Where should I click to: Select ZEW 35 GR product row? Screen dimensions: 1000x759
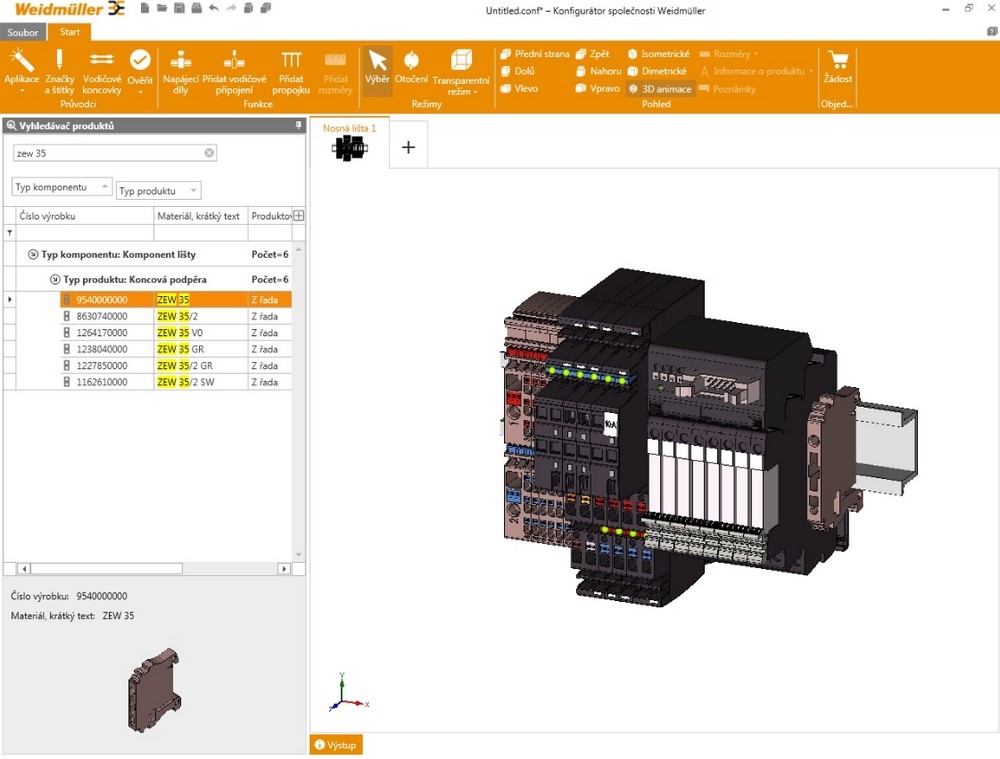(176, 349)
